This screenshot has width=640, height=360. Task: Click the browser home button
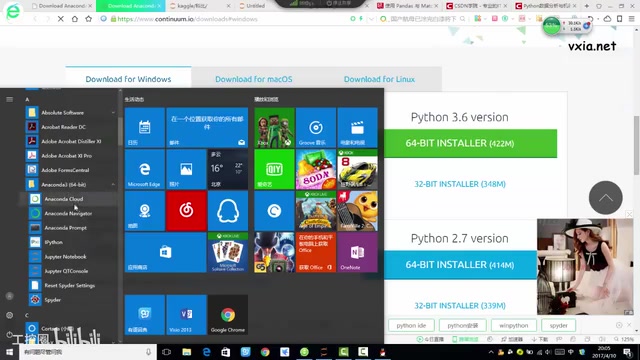pos(75,19)
